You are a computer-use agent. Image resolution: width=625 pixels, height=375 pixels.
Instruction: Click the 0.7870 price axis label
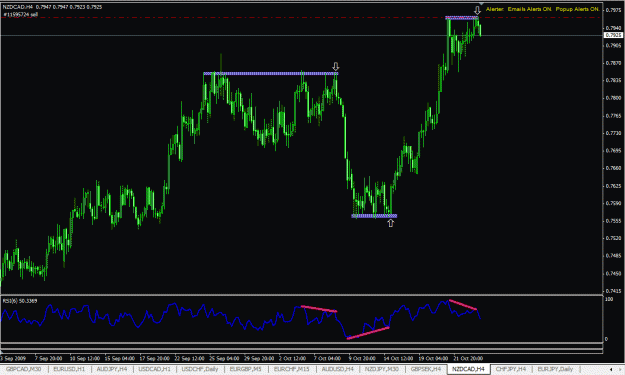[x=613, y=63]
